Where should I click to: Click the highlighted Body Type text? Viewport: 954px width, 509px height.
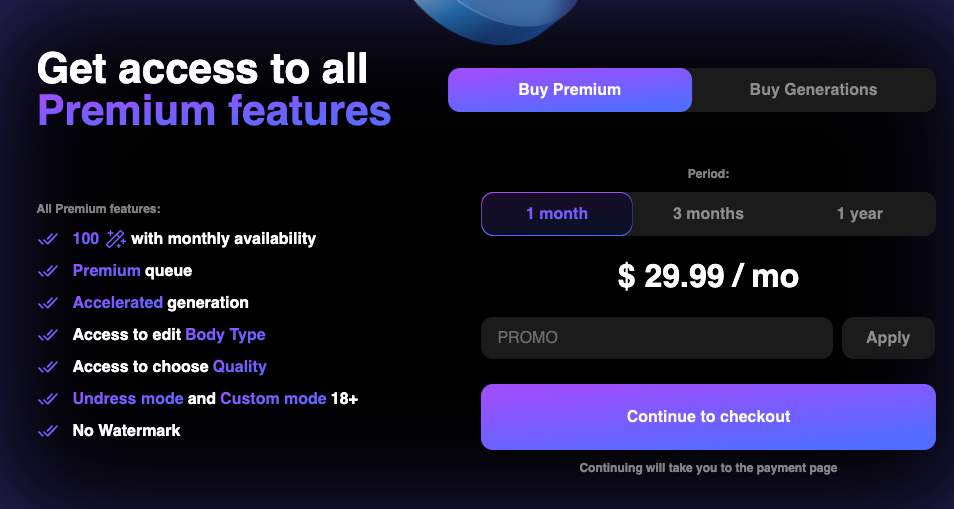pos(225,335)
